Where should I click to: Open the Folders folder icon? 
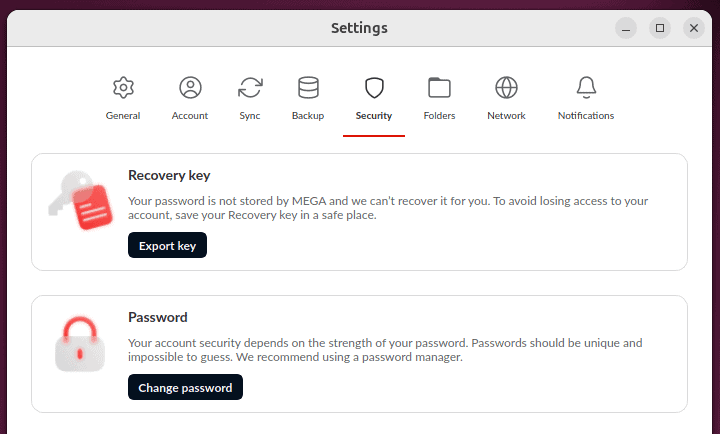[439, 87]
